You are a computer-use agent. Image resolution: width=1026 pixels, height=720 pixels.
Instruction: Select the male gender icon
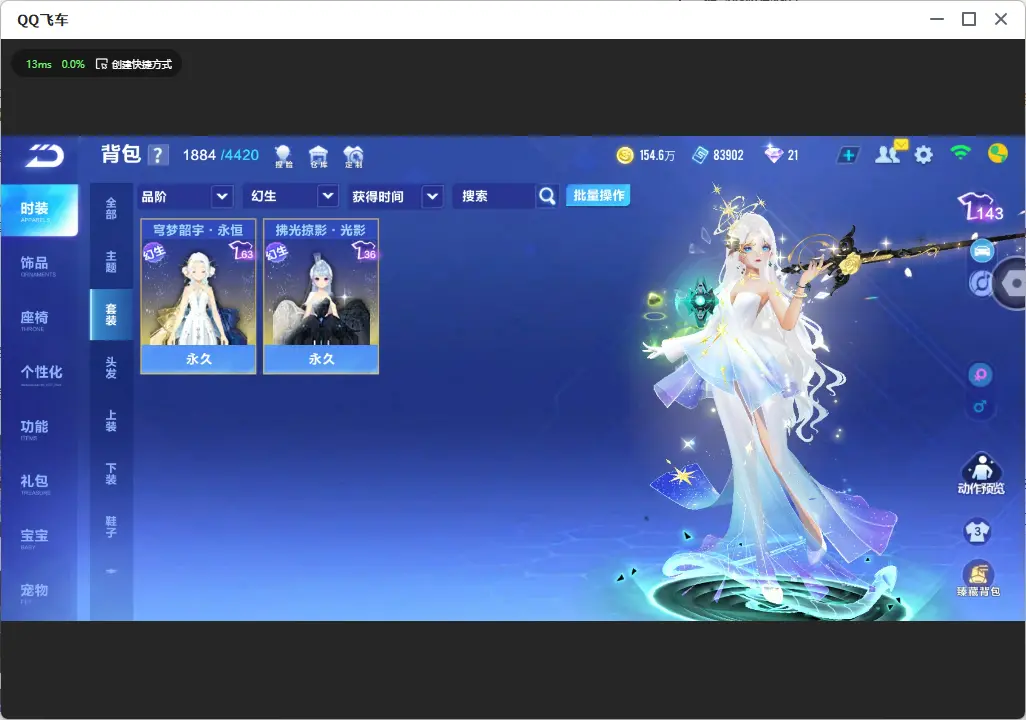980,406
